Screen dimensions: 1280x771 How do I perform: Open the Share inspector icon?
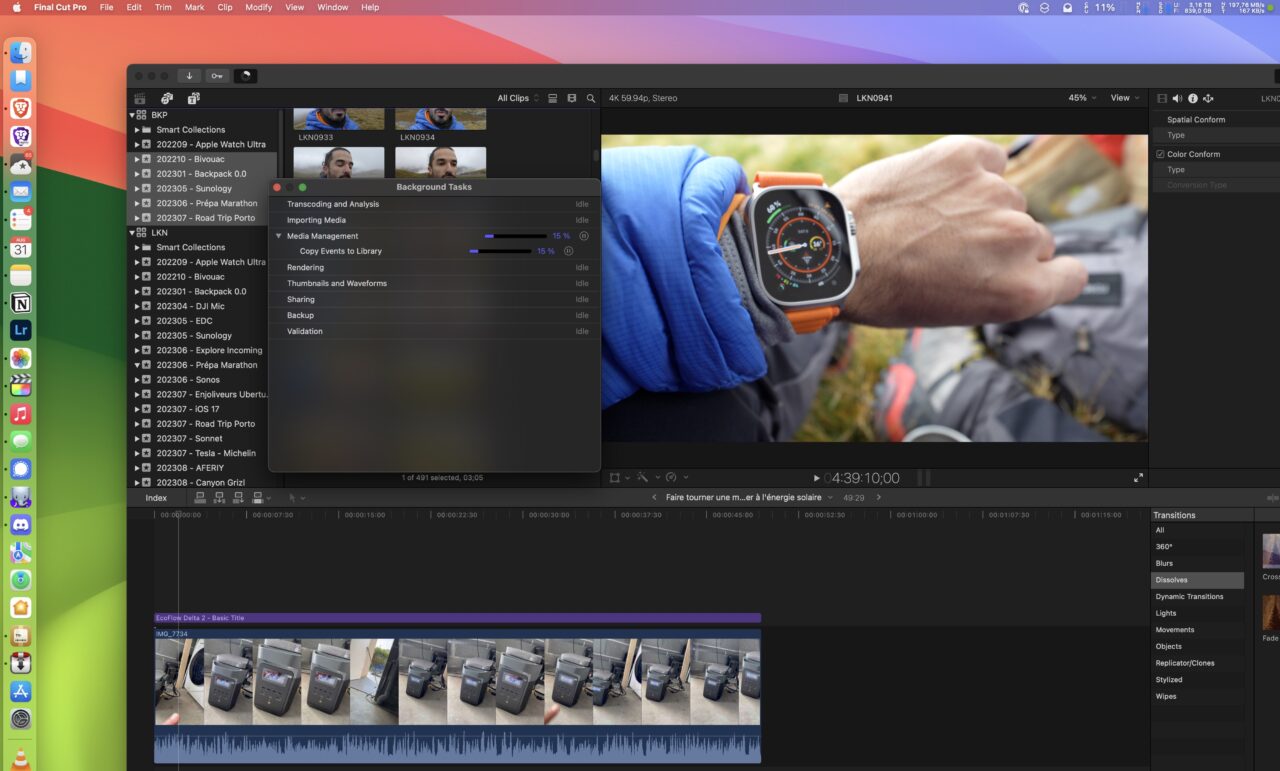pyautogui.click(x=1208, y=98)
